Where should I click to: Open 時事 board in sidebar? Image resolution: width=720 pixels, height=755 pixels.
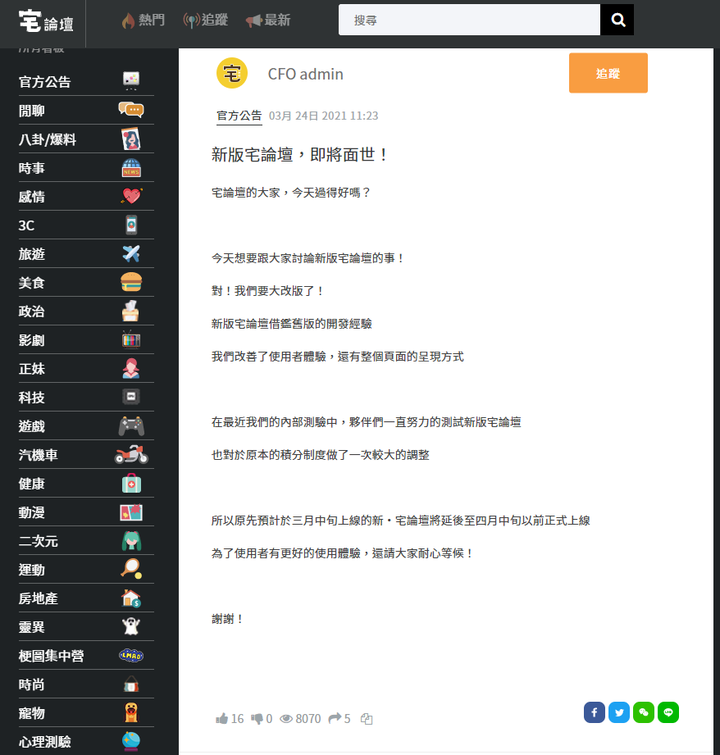click(x=86, y=168)
